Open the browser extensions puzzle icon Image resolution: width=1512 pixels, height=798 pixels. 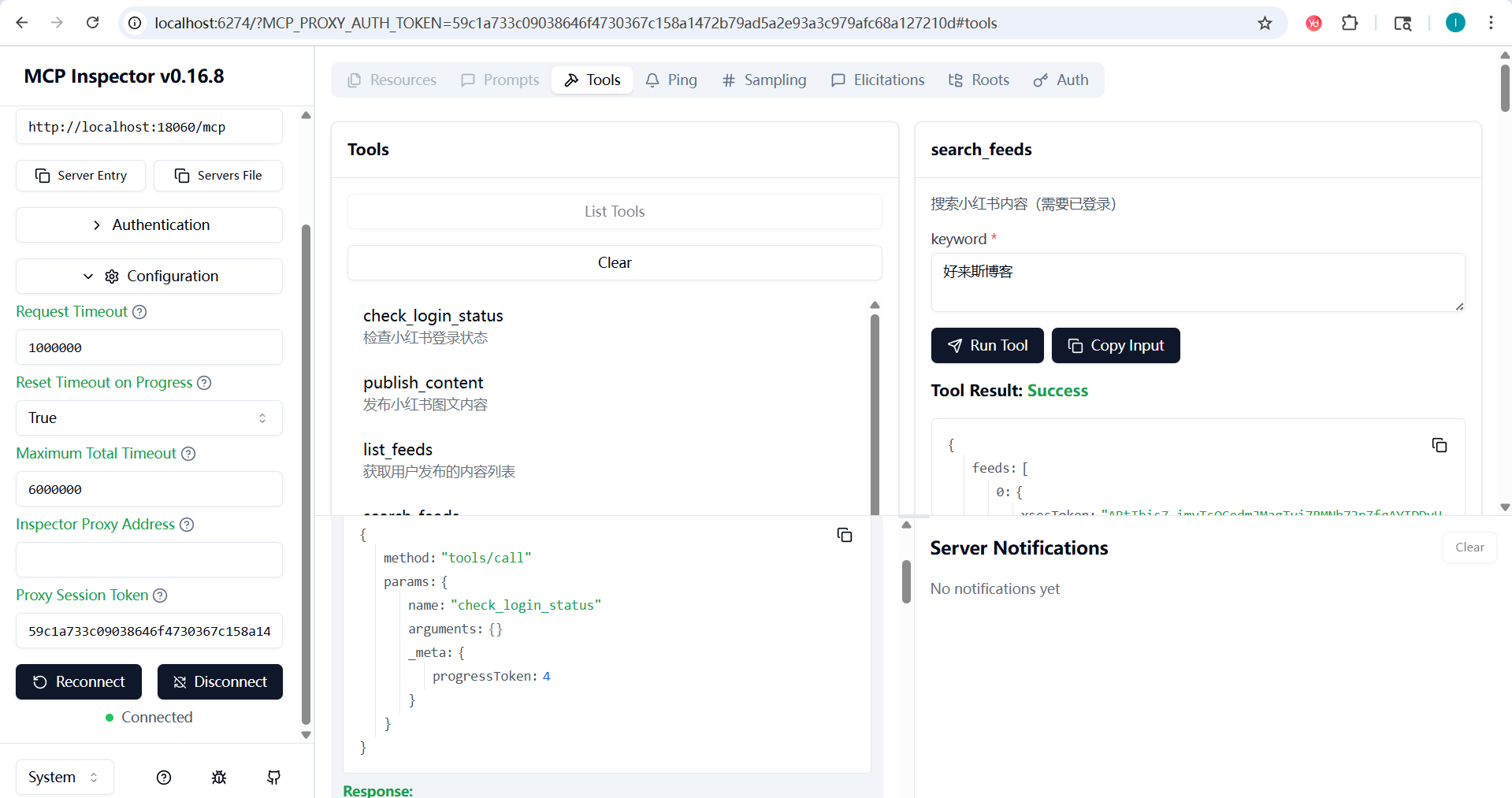pyautogui.click(x=1350, y=23)
